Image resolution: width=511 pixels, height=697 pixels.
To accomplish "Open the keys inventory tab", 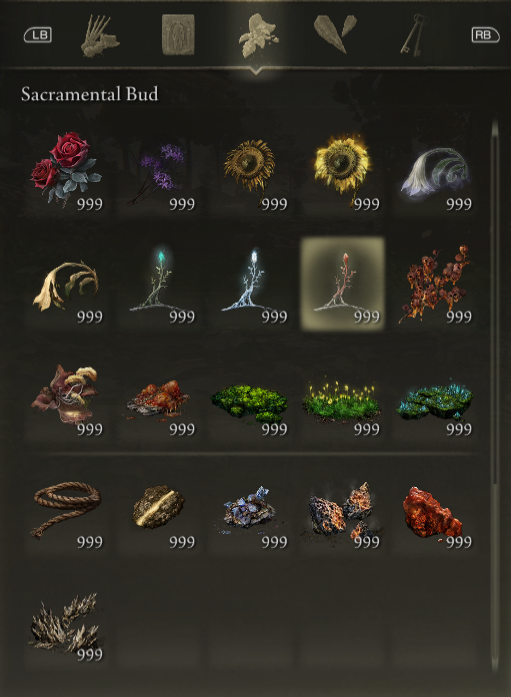I will 414,35.
